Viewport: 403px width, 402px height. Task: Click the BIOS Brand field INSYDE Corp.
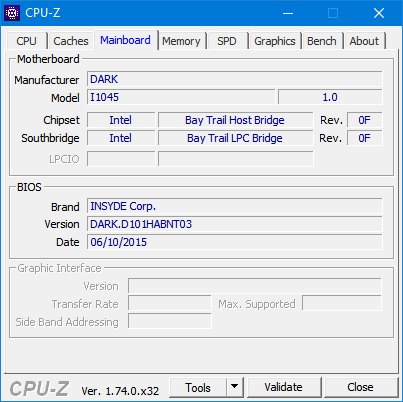click(235, 206)
